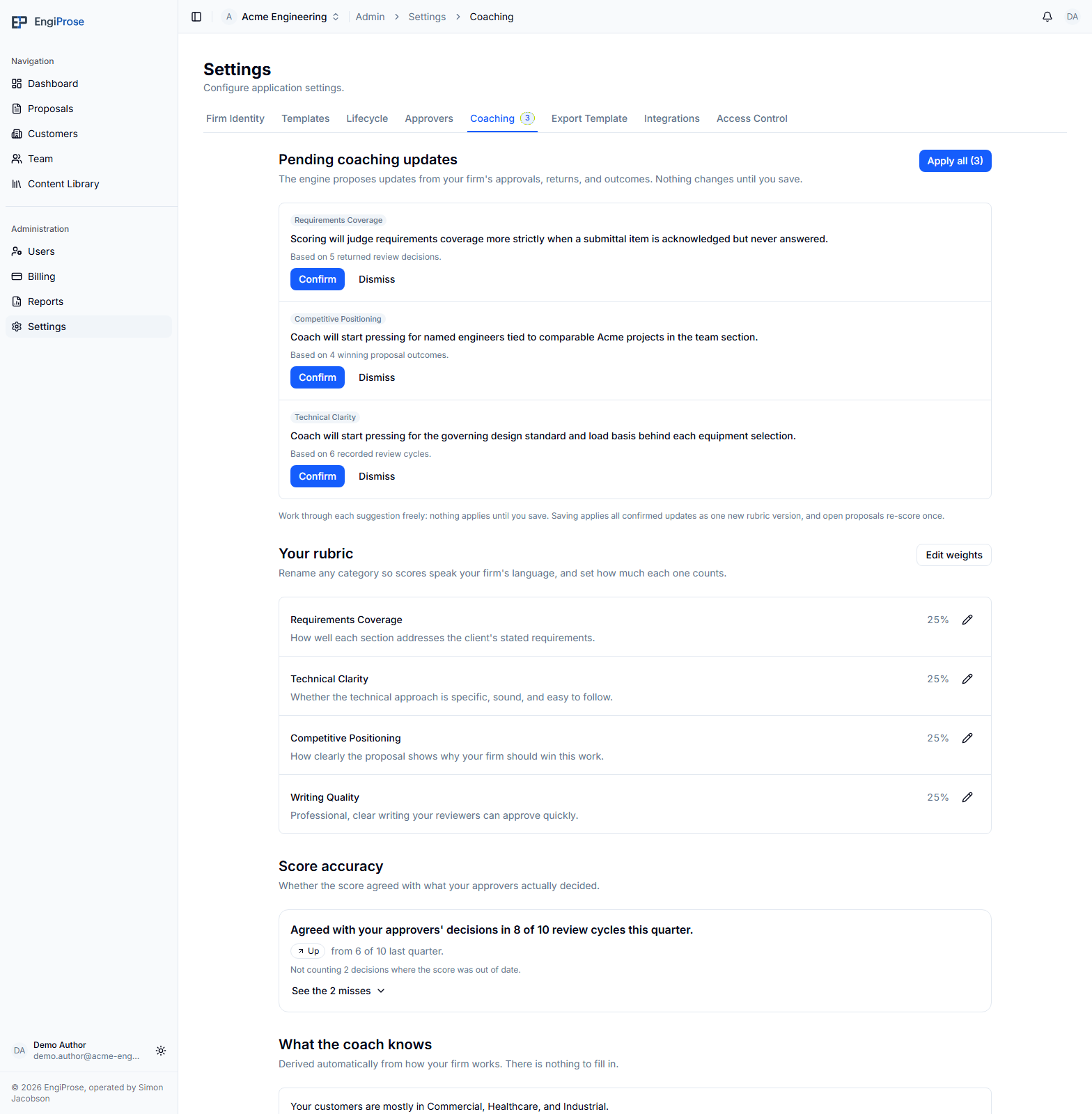The image size is (1092, 1114).
Task: Go to Proposals in the sidebar
Action: 88,109
